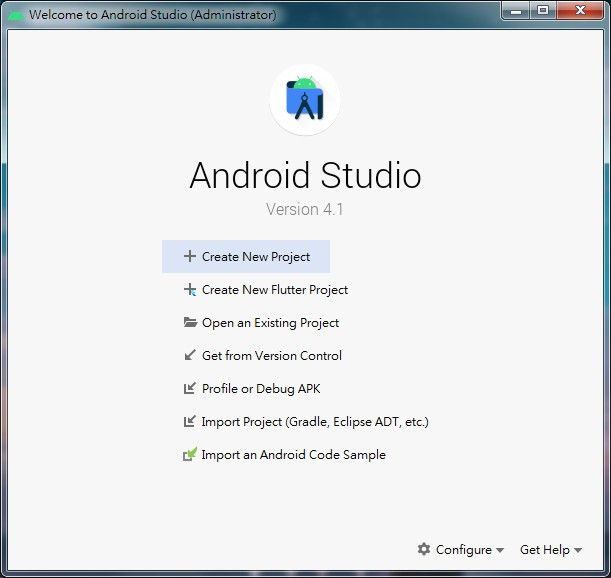Click the Android Studio heading text
Image resolution: width=611 pixels, height=578 pixels.
(x=306, y=175)
